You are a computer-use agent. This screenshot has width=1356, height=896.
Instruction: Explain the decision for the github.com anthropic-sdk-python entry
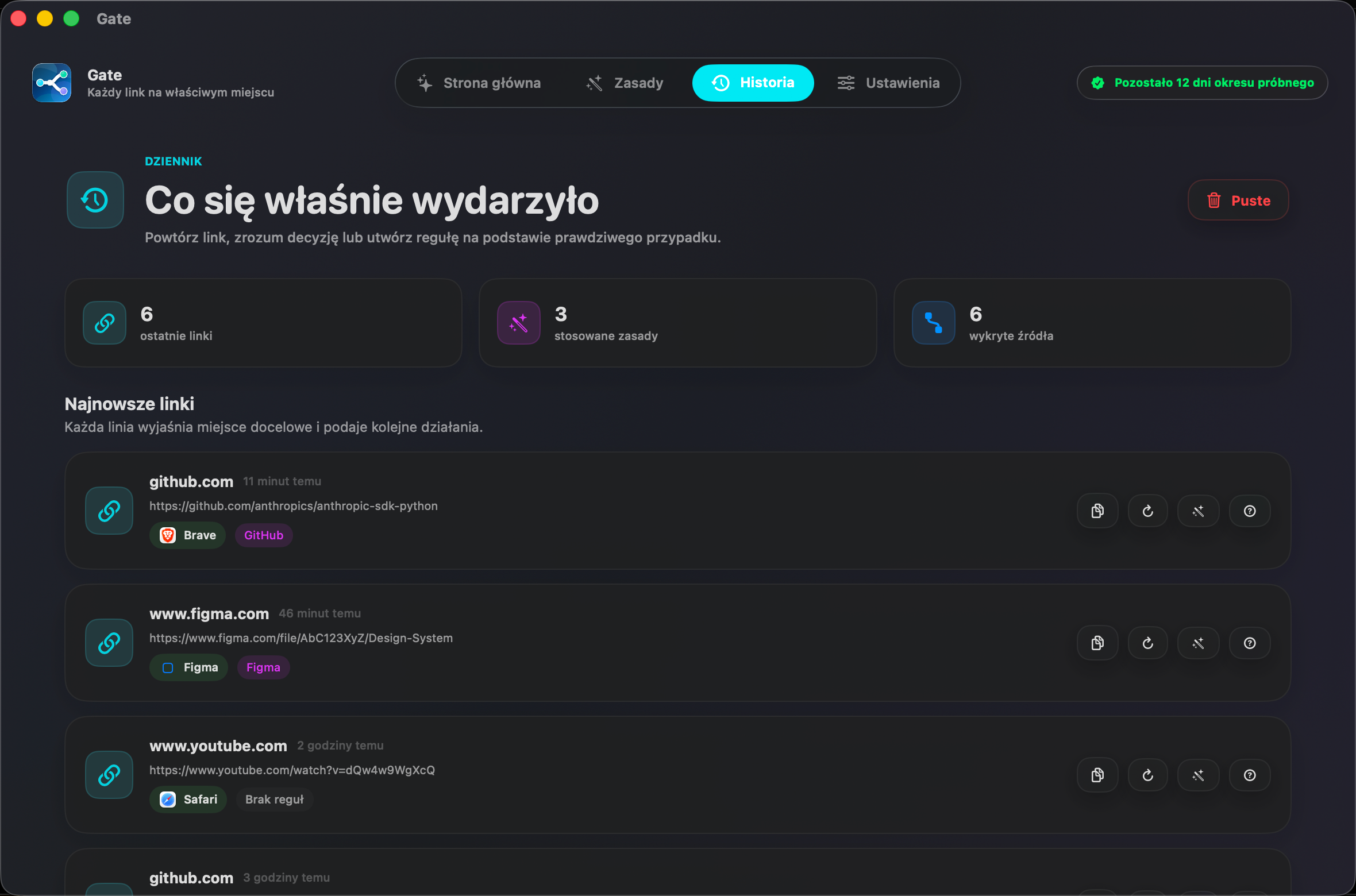[1250, 511]
